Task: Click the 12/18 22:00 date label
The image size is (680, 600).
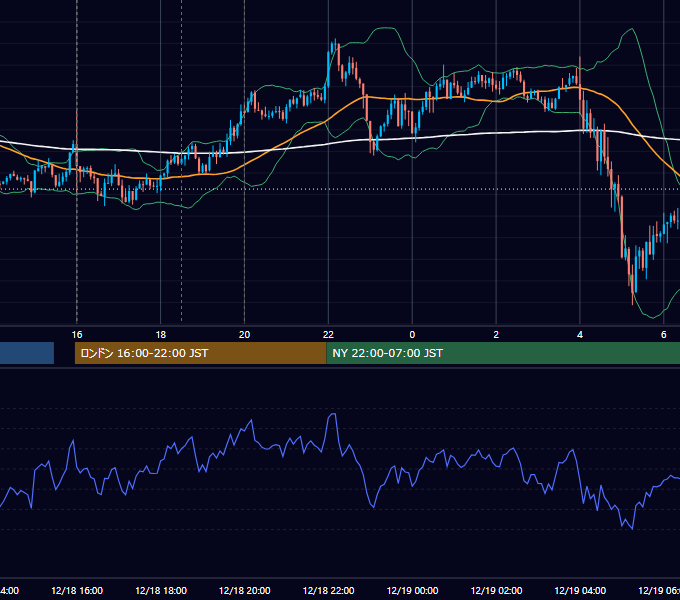Action: coord(328,590)
